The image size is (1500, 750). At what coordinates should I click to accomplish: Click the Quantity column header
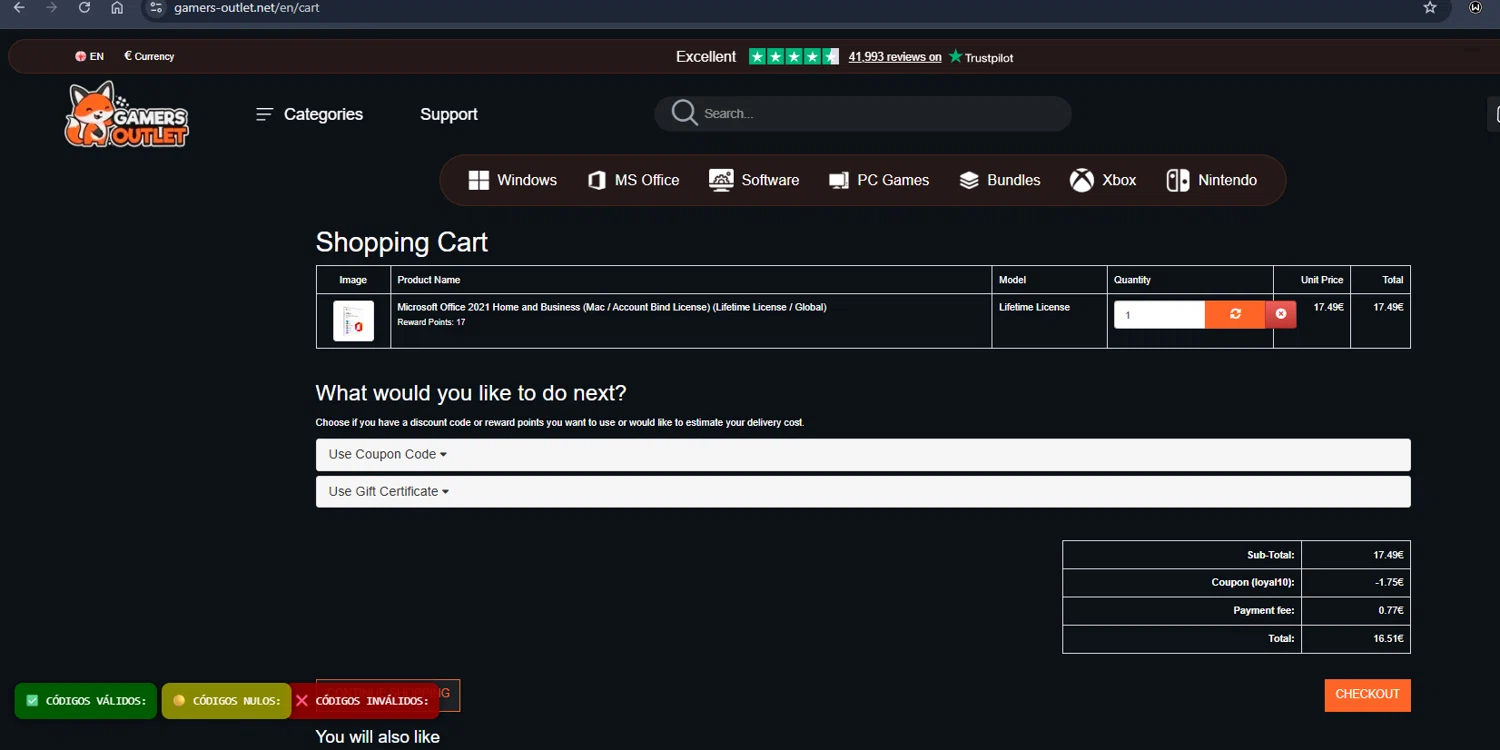click(1132, 280)
